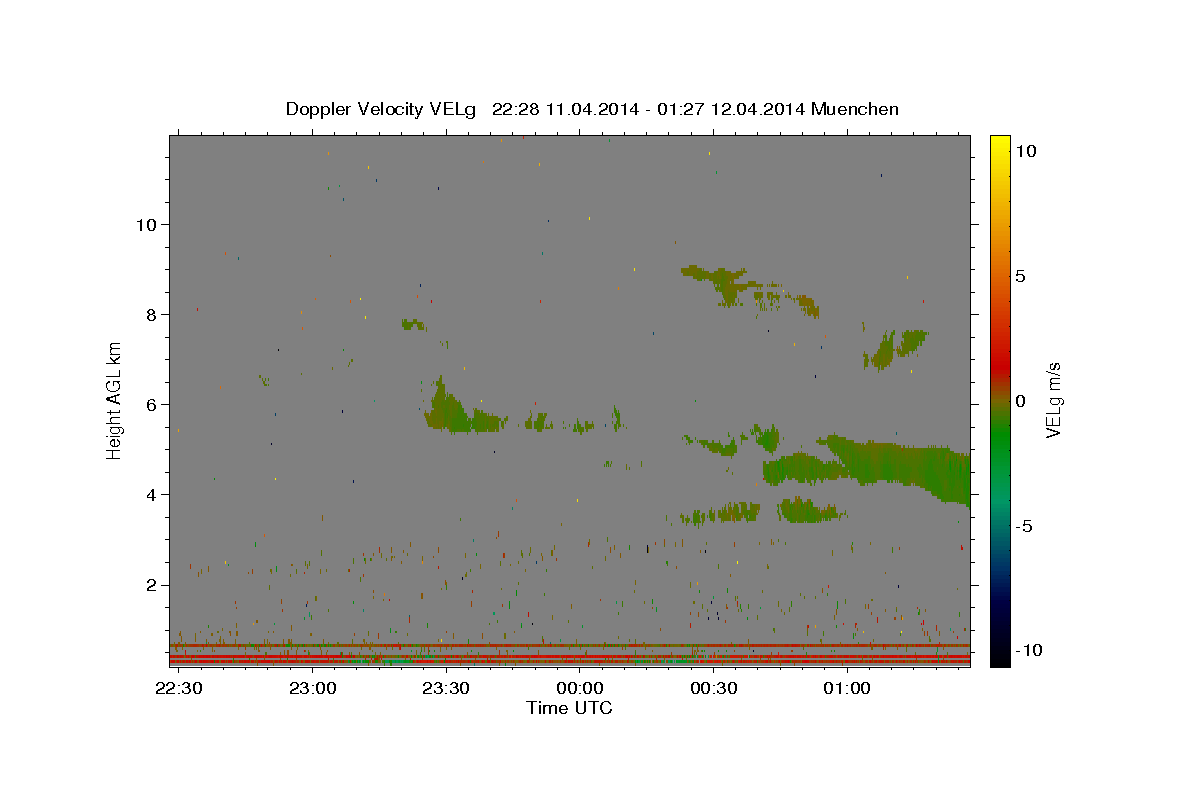Click the 00:00 time tick label
1200x800 pixels.
coord(579,688)
